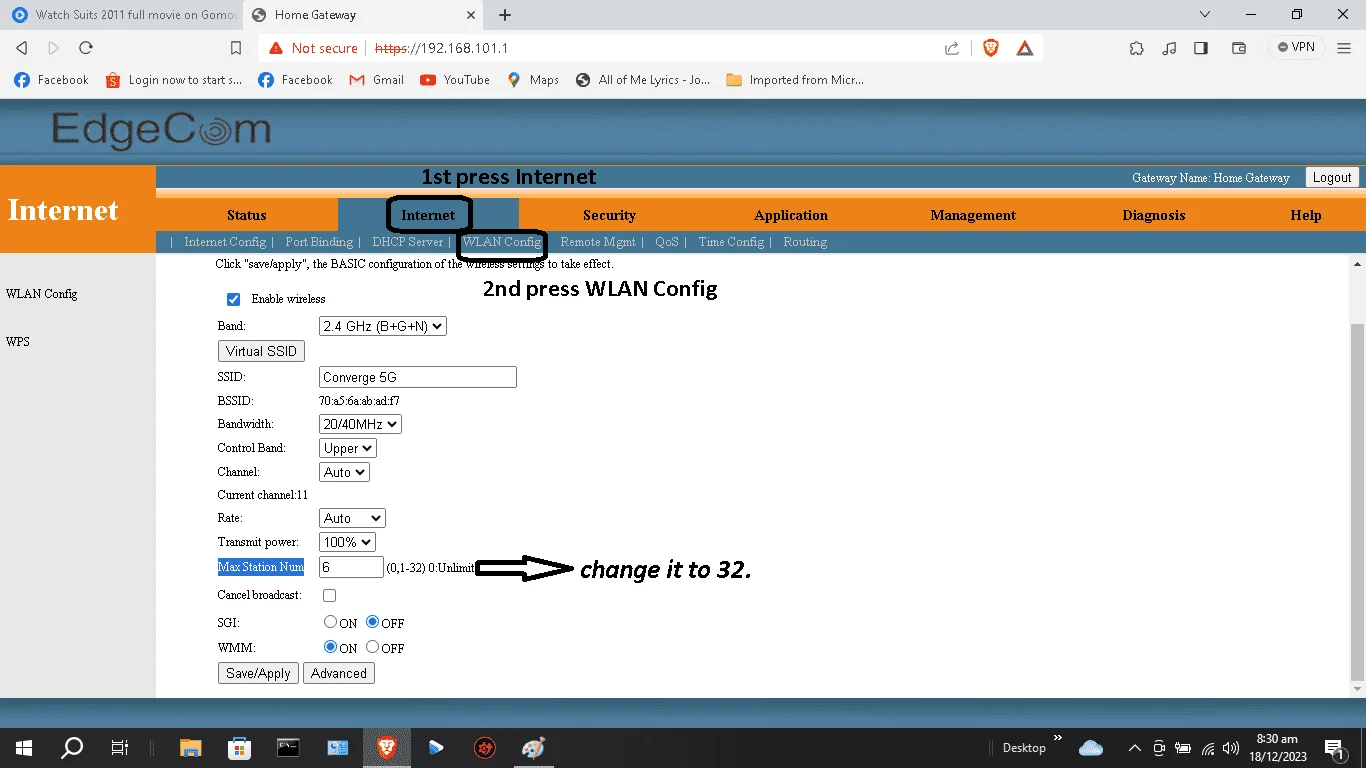
Task: Open the Brave hamburger main menu
Action: pos(1343,48)
